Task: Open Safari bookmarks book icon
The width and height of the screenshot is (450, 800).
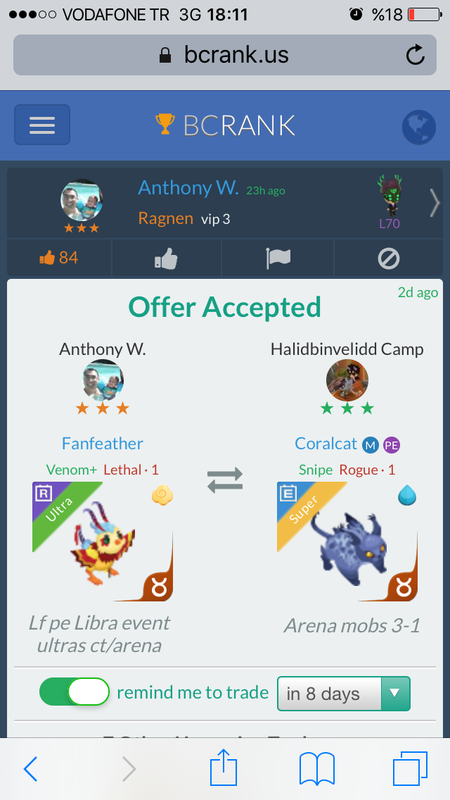Action: (x=317, y=769)
